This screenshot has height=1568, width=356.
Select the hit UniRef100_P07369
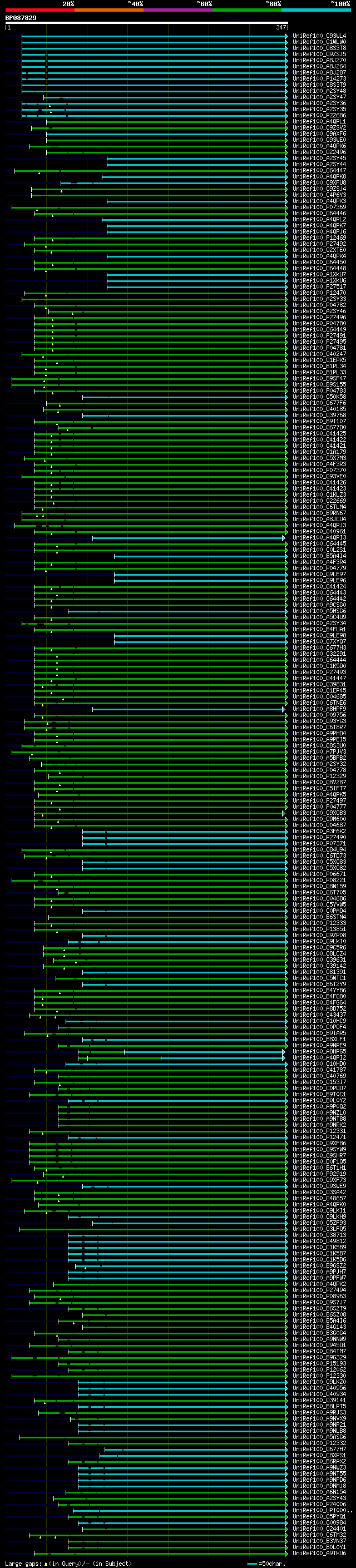[319, 207]
